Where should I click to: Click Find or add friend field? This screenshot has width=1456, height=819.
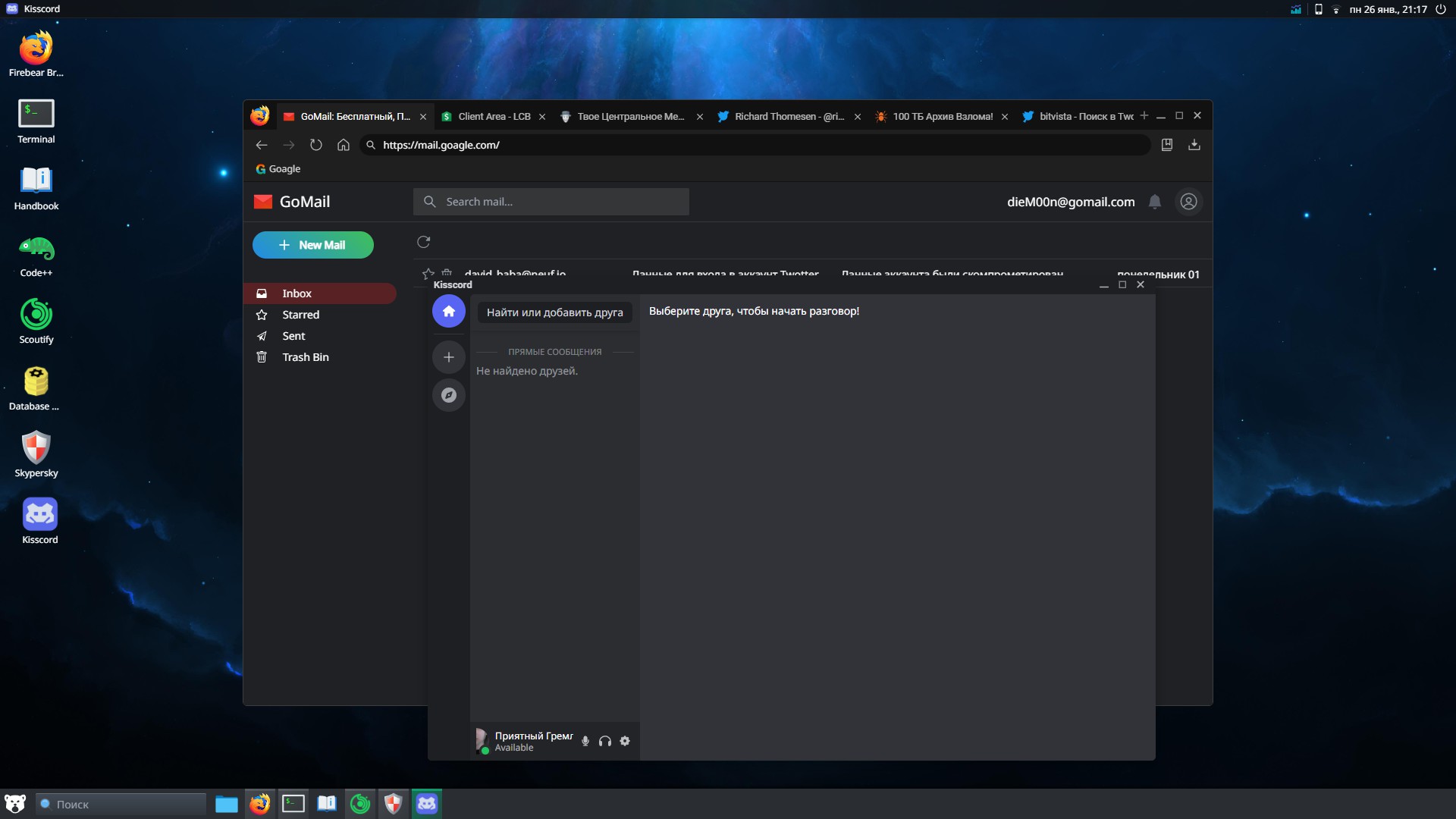(554, 312)
